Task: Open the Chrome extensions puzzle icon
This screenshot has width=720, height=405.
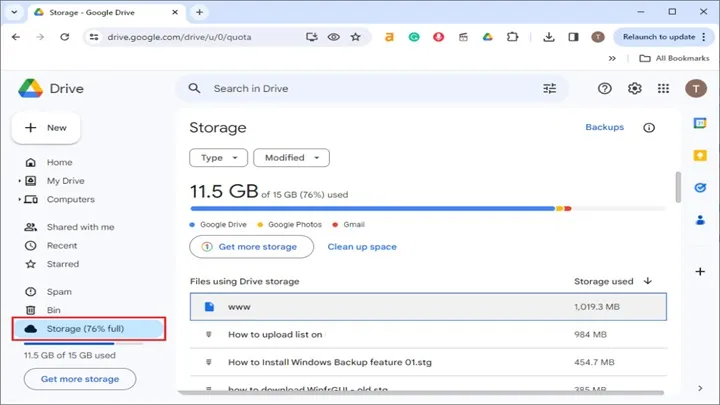Action: [x=512, y=37]
